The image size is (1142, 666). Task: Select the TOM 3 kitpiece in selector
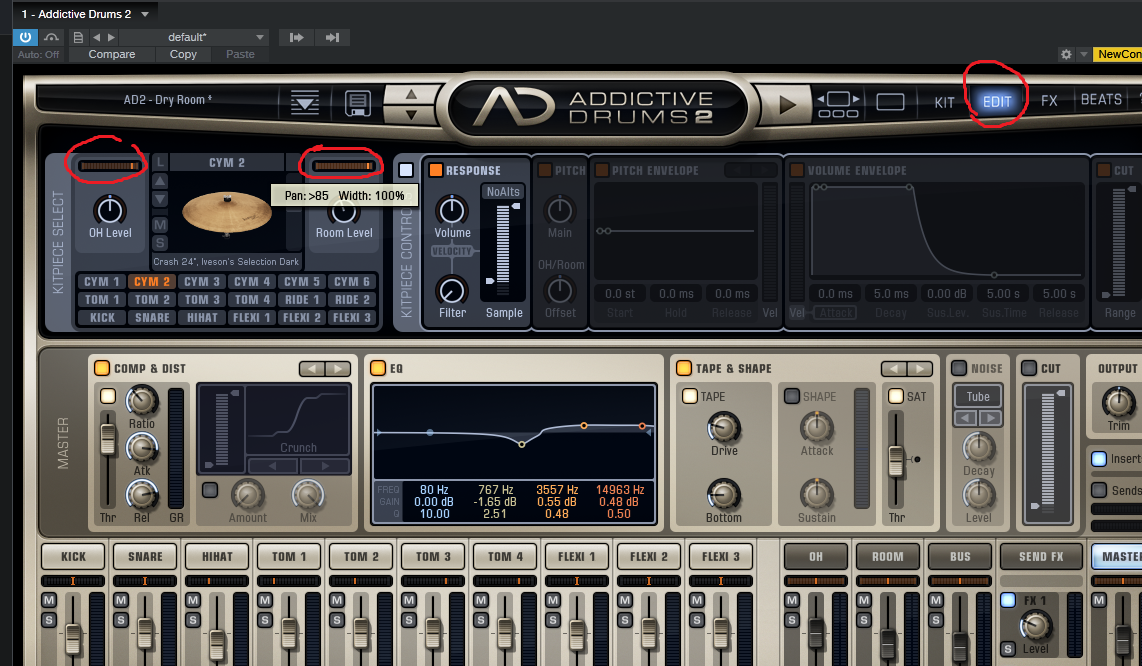(202, 299)
